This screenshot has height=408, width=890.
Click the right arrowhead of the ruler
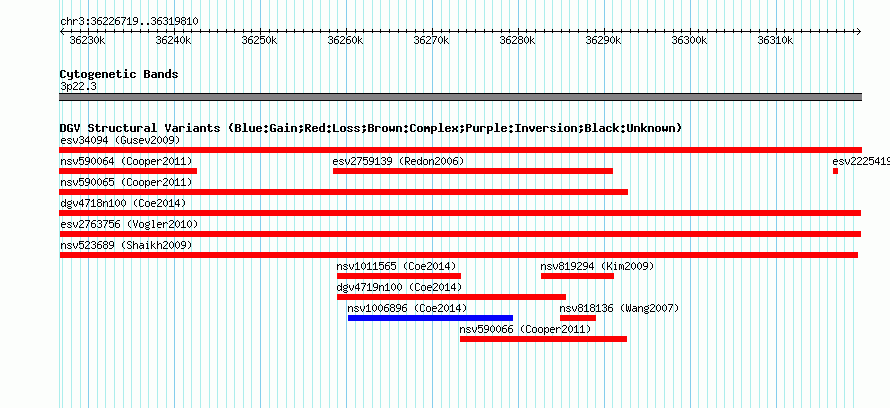click(859, 32)
